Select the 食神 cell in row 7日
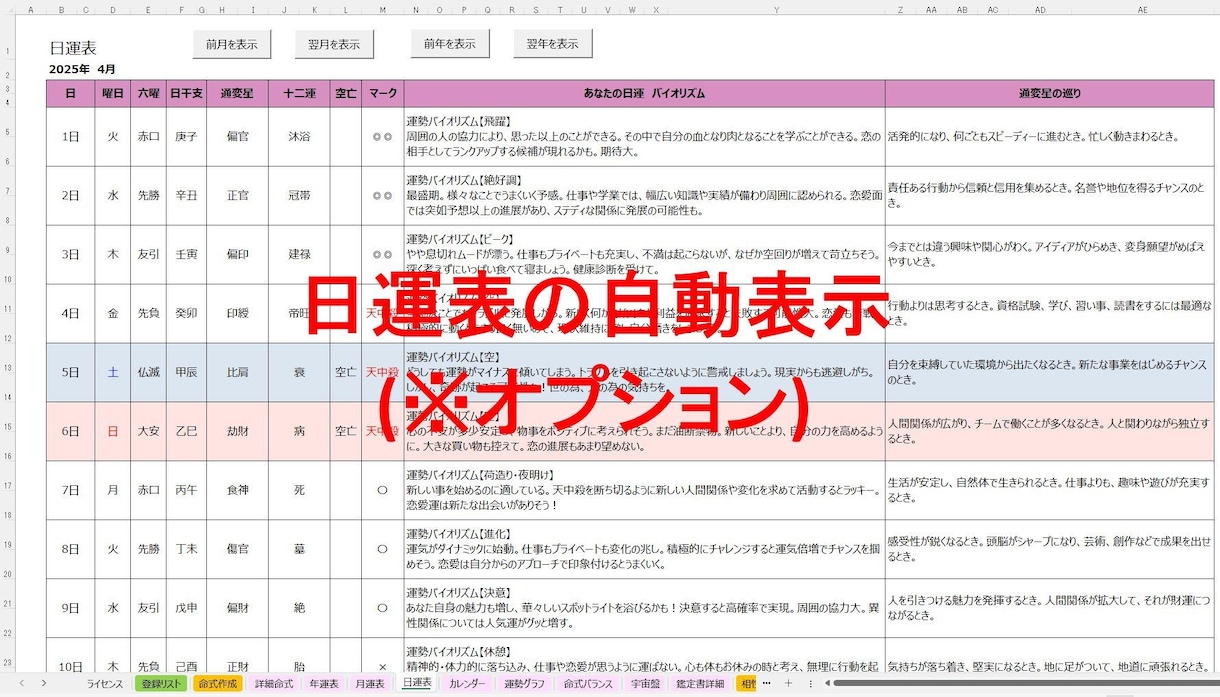 237,490
